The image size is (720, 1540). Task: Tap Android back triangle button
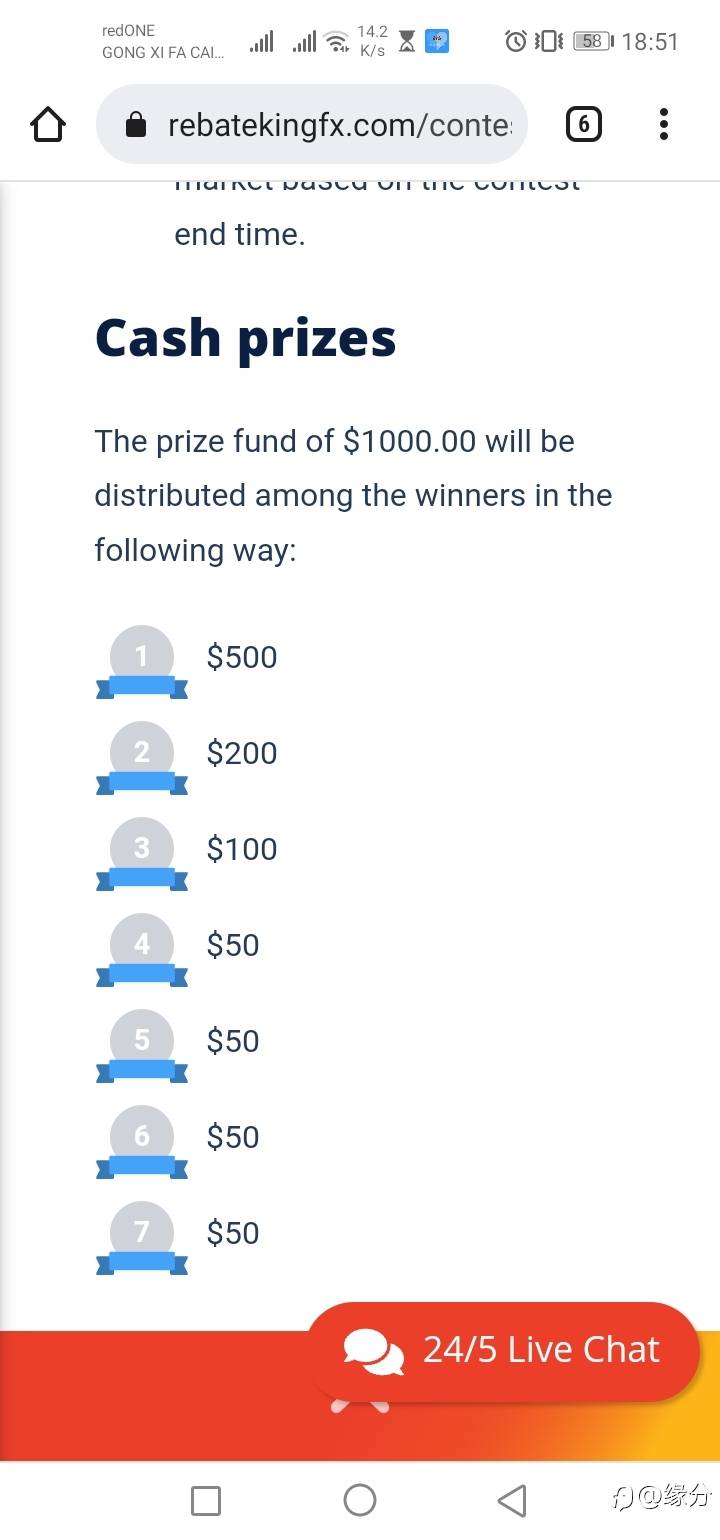click(512, 1500)
